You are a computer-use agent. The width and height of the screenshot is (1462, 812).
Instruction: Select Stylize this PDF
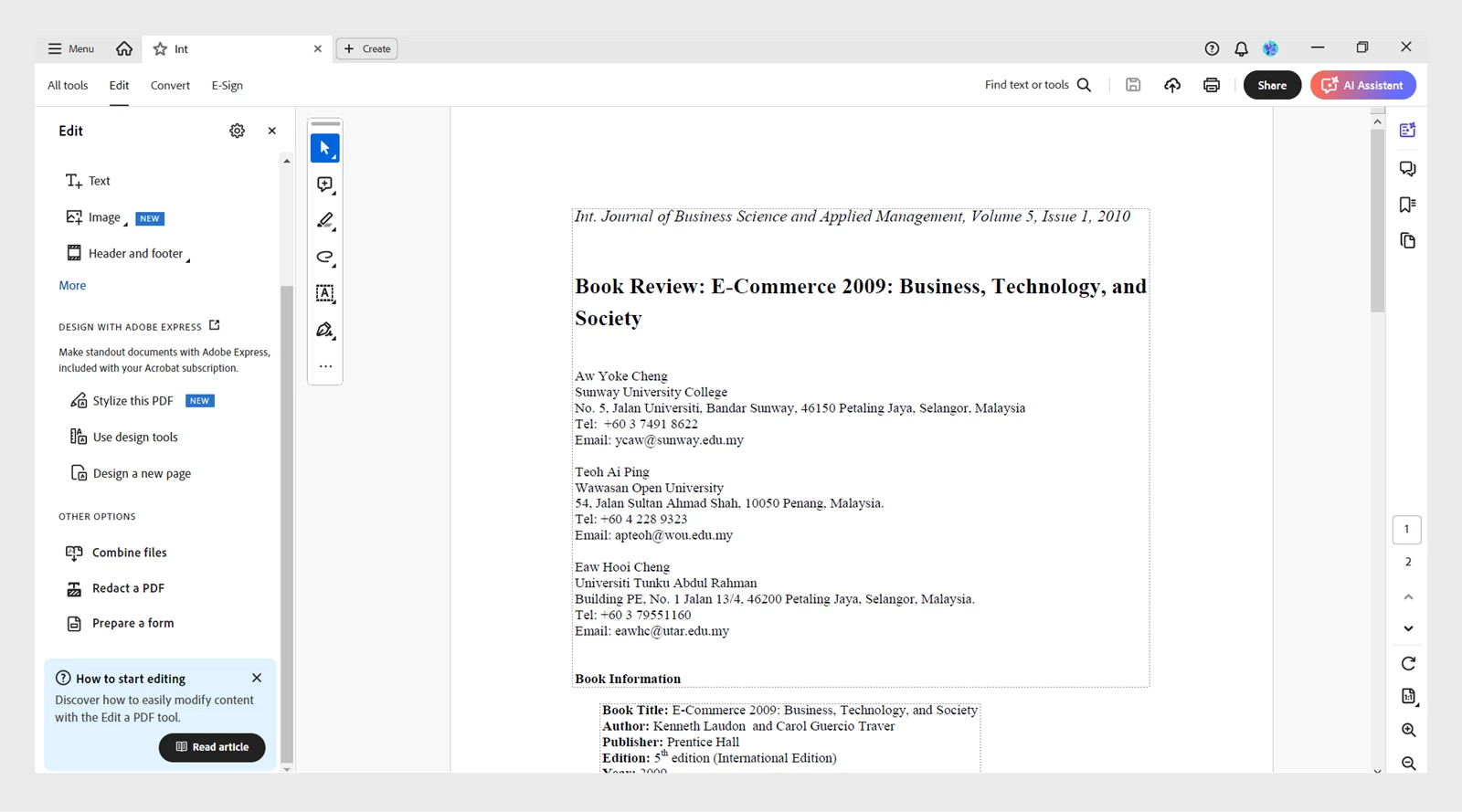122,401
